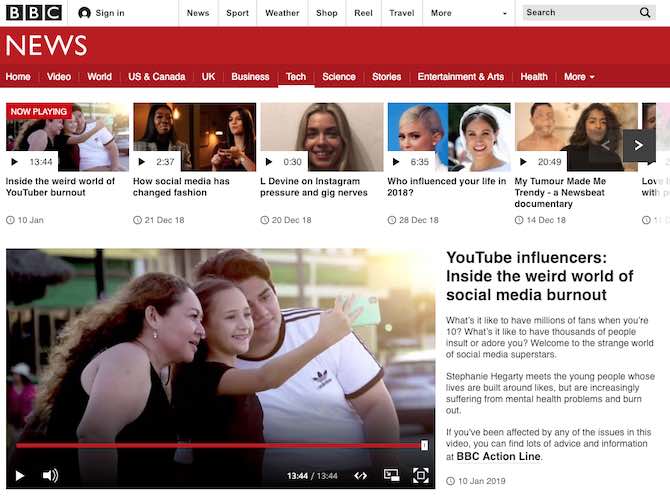Screen dimensions: 670x504
Task: Open the BBC Action Line link
Action: click(498, 457)
